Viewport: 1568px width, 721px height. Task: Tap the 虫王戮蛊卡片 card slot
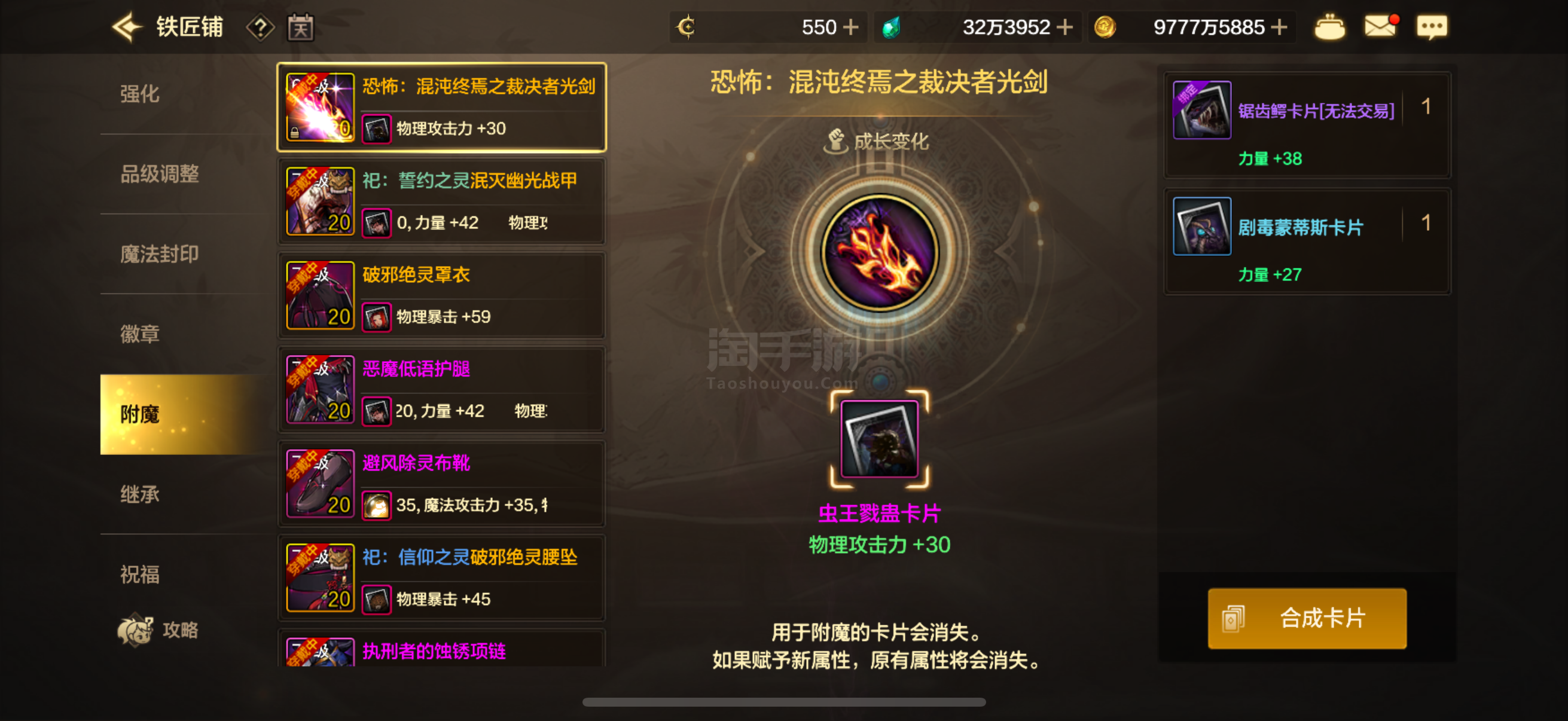pos(880,439)
